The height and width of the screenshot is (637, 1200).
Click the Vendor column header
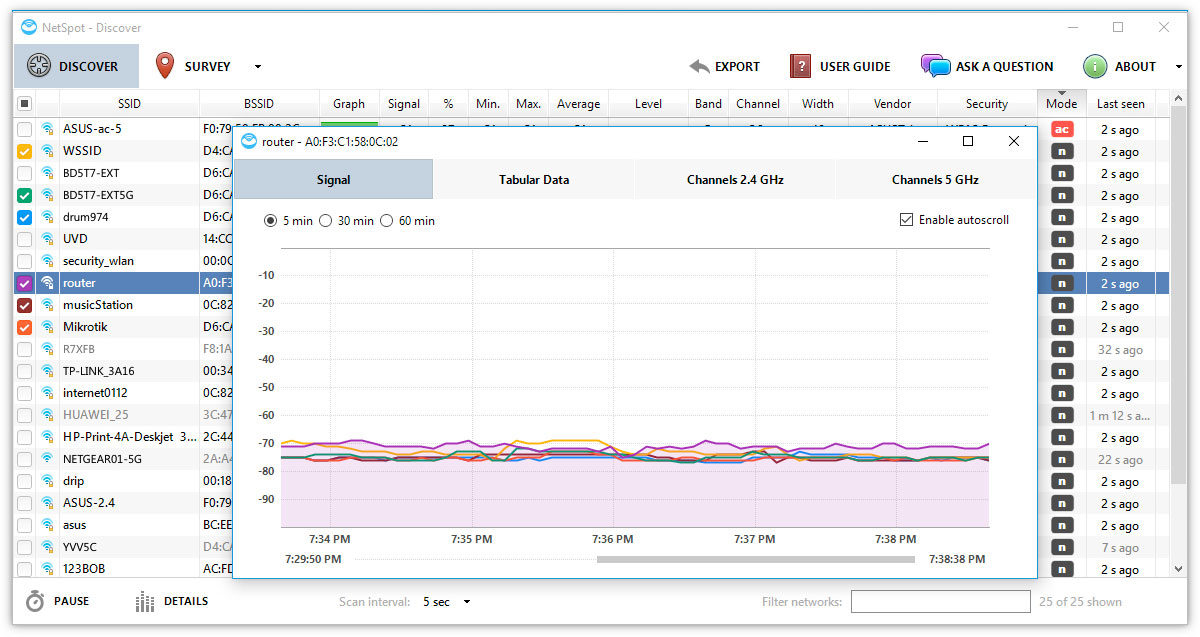(x=892, y=104)
